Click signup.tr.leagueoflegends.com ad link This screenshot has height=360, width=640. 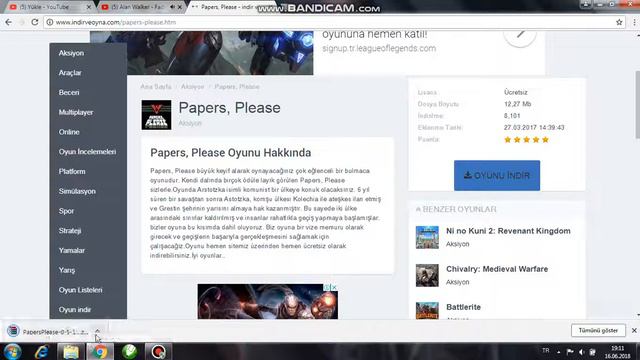379,48
